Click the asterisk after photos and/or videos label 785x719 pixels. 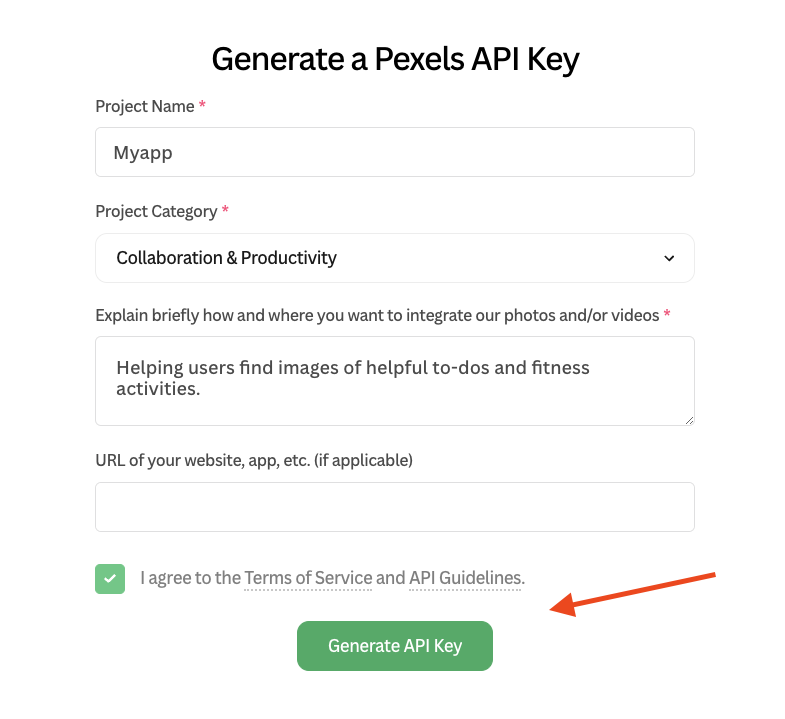[667, 313]
